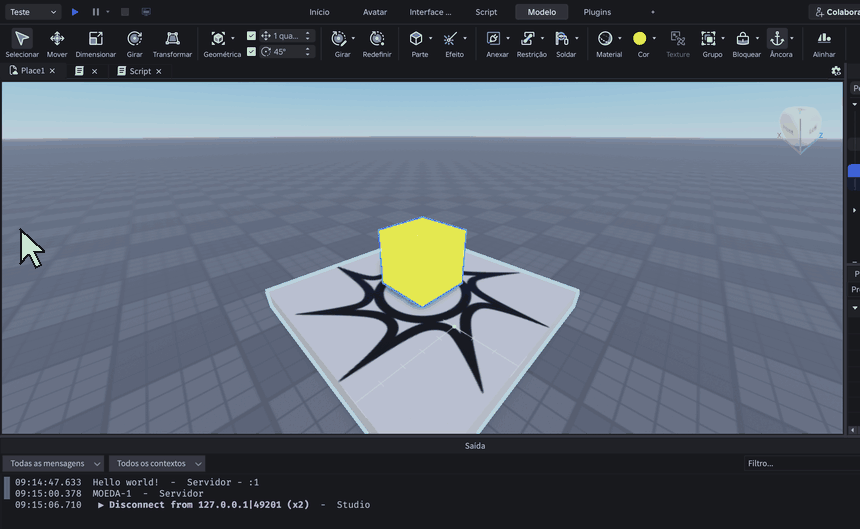
Task: Switch to the Plugins ribbon tab
Action: point(597,12)
